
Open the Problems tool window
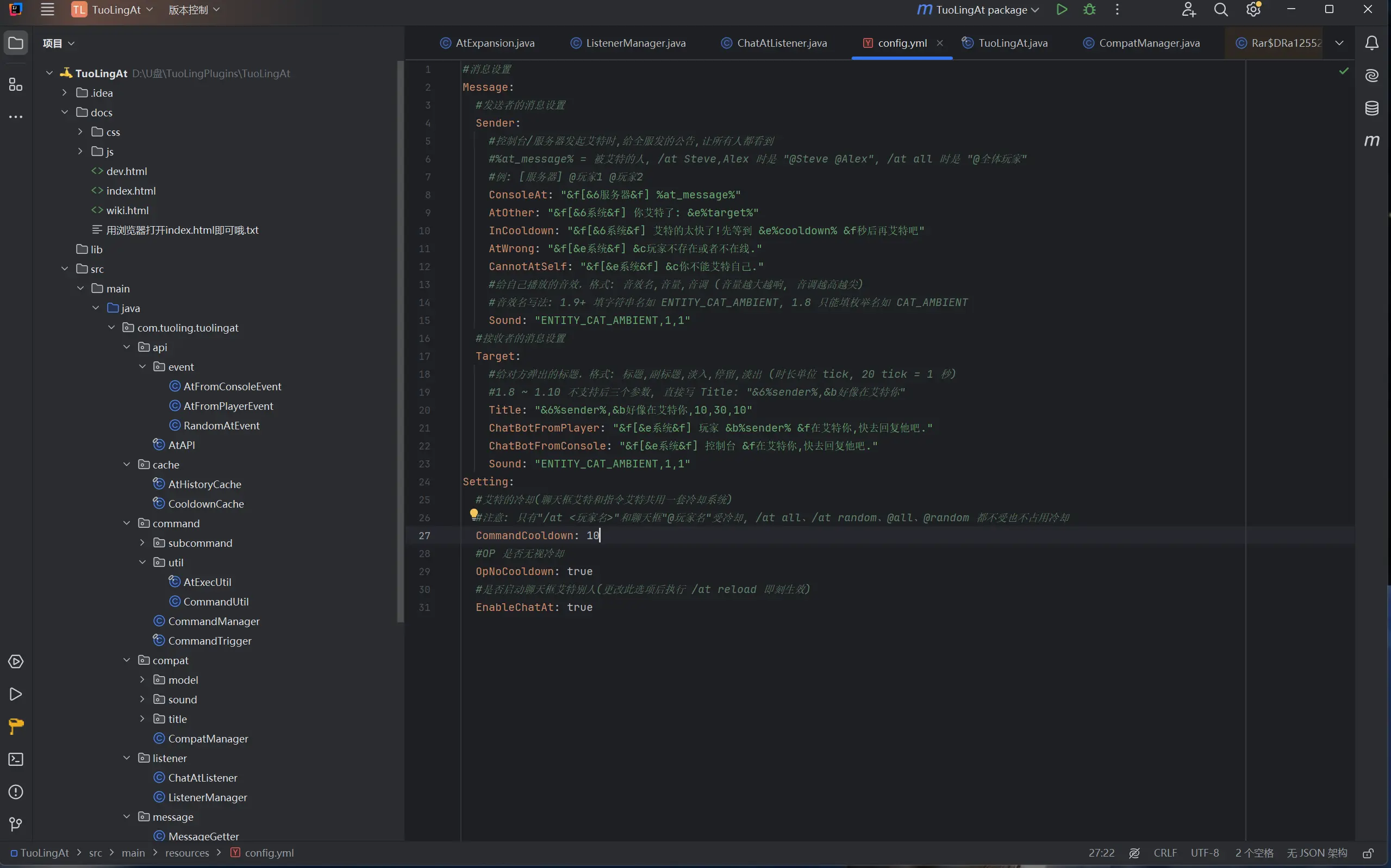click(x=16, y=792)
